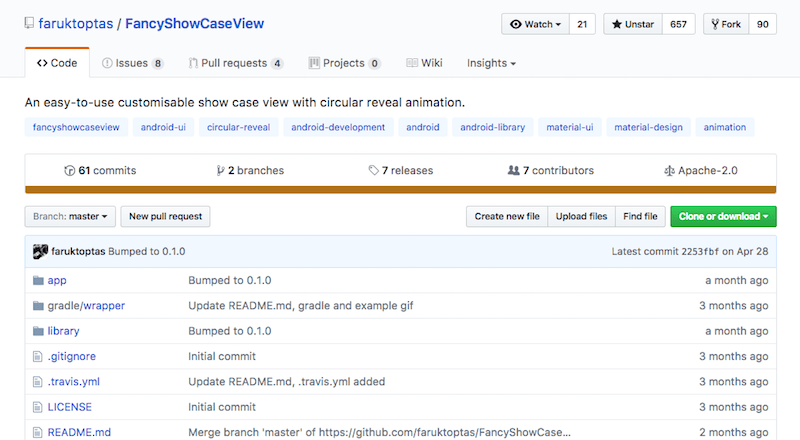Image resolution: width=800 pixels, height=440 pixels.
Task: Open the .gitignore file link
Action: 72,356
